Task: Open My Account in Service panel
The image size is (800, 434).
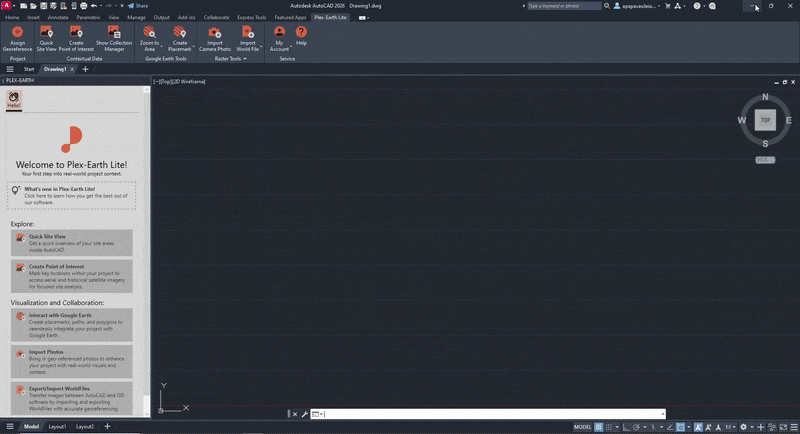Action: pyautogui.click(x=279, y=39)
